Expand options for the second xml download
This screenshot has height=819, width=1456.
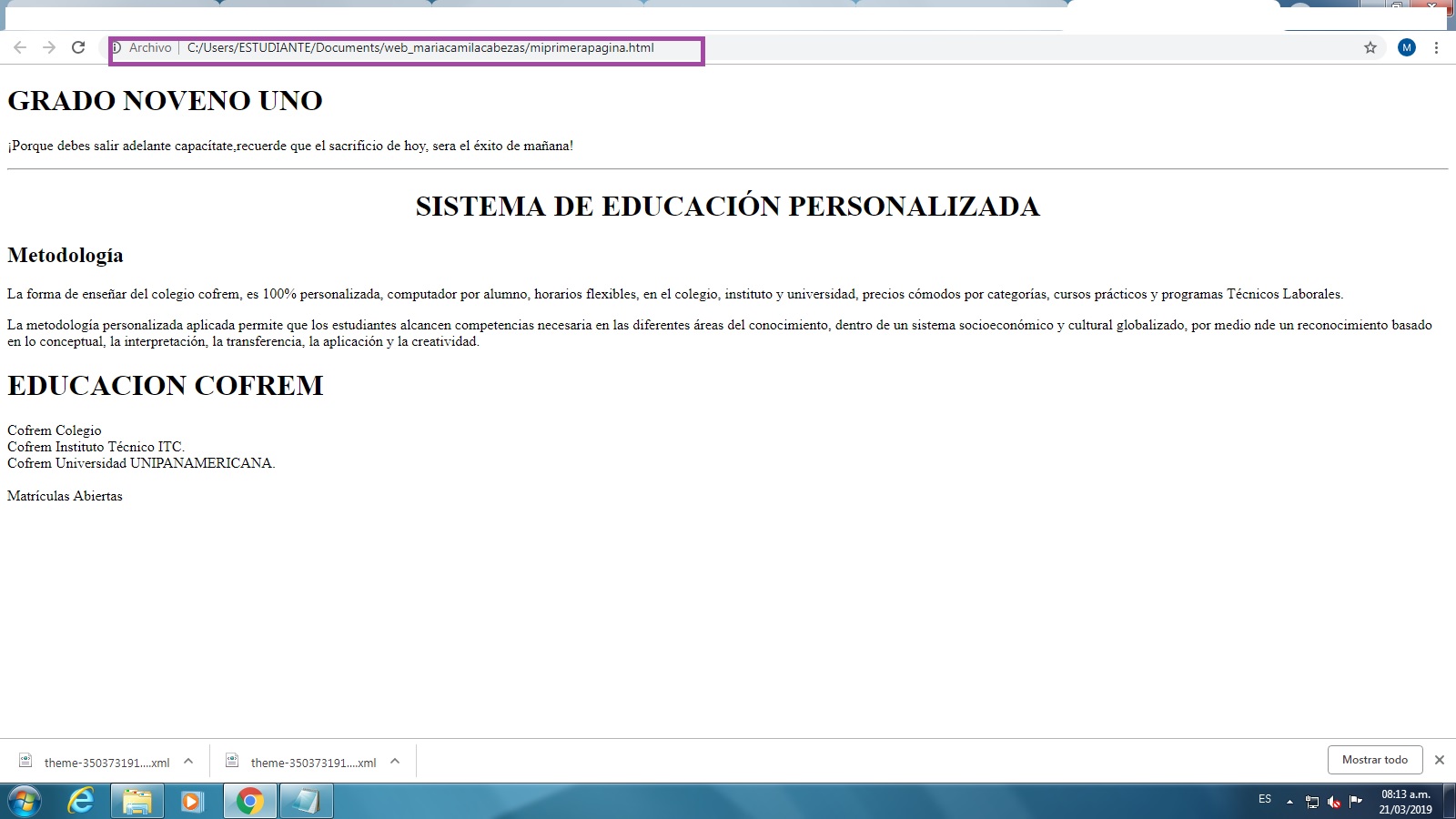pos(395,762)
